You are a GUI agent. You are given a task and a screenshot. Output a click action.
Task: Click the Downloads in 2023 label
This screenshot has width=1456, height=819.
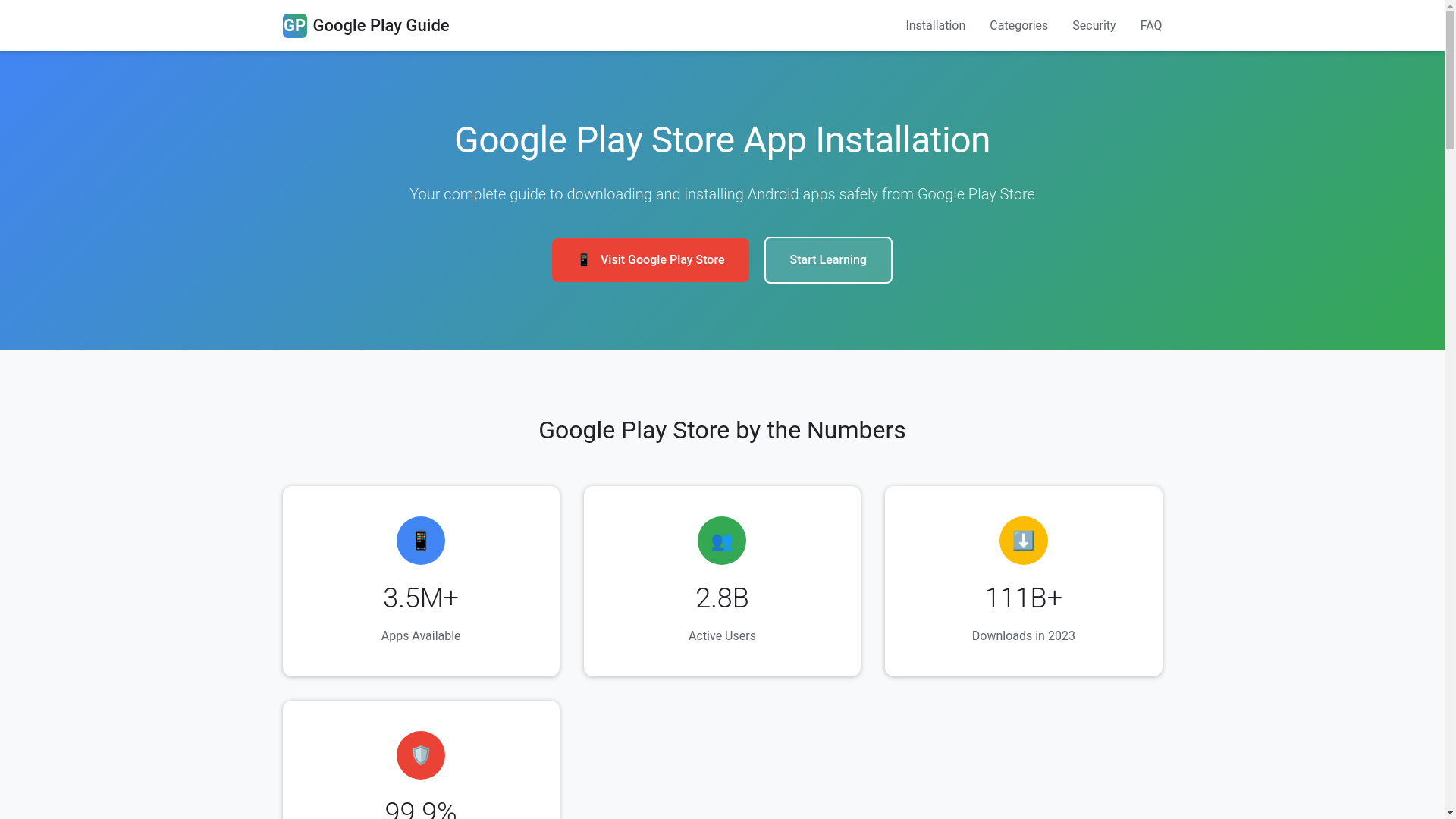[x=1023, y=636]
